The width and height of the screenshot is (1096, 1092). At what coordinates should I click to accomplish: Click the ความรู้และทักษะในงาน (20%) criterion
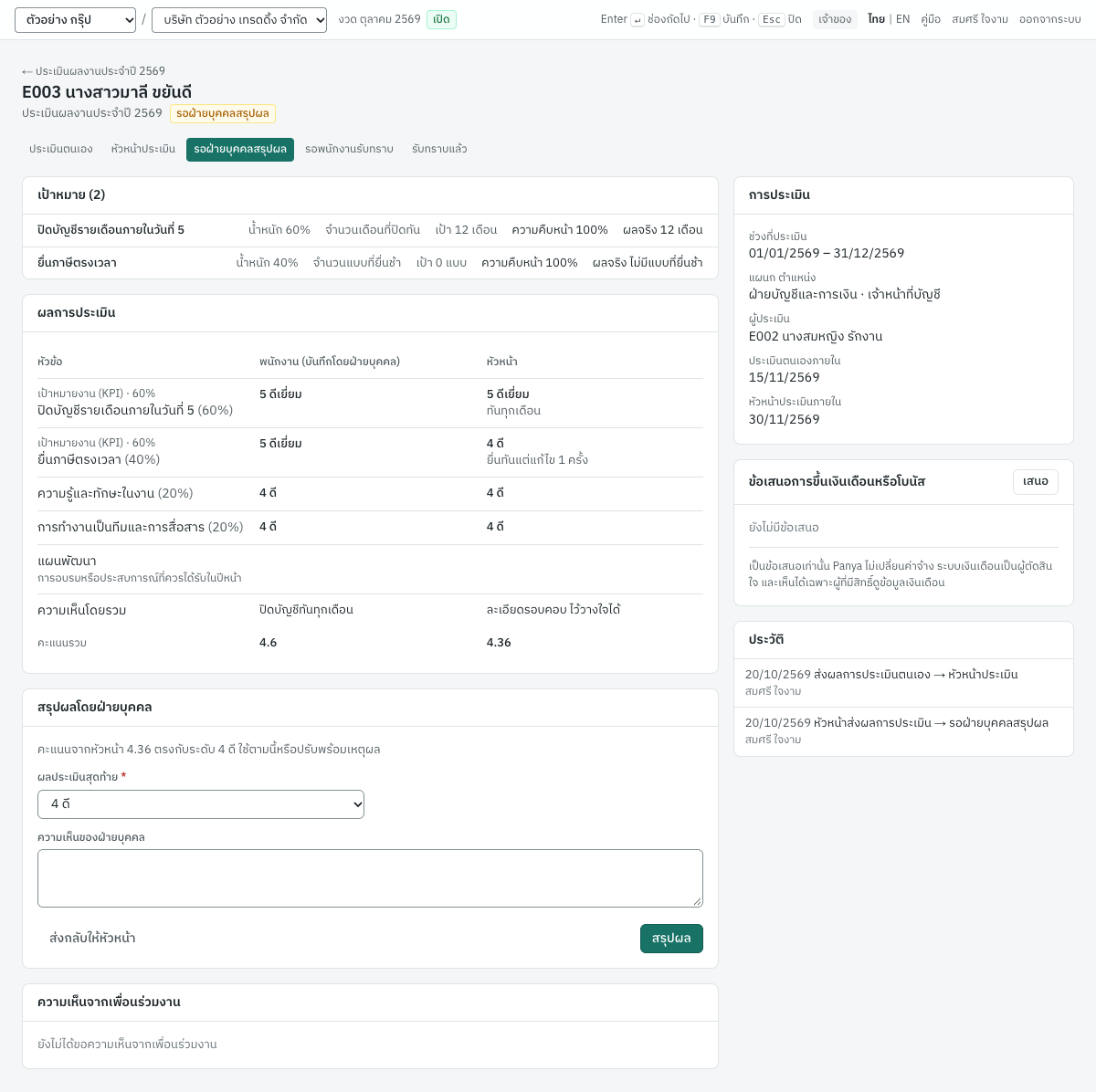(x=115, y=494)
